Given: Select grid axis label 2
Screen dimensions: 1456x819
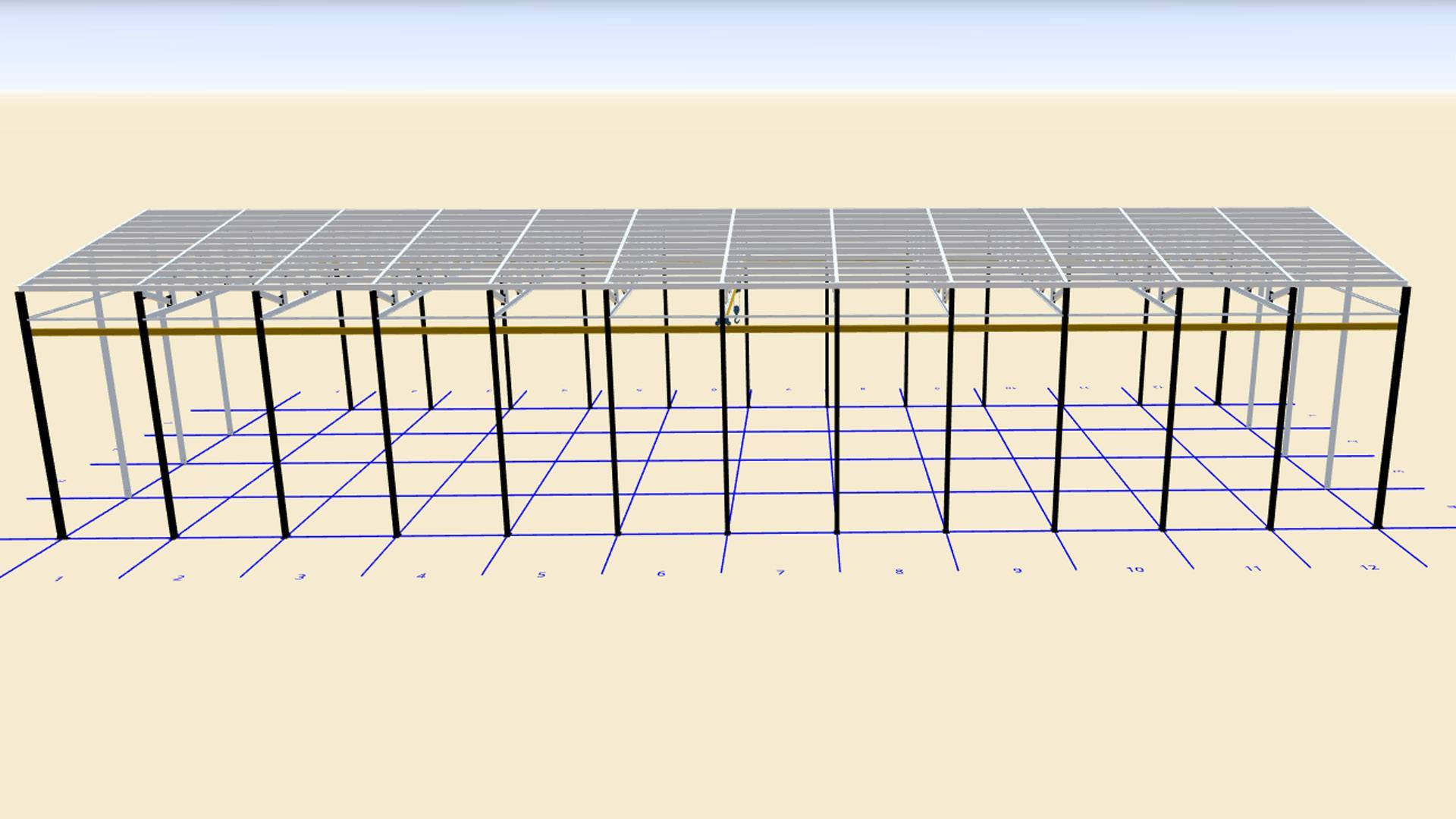Looking at the screenshot, I should 180,578.
